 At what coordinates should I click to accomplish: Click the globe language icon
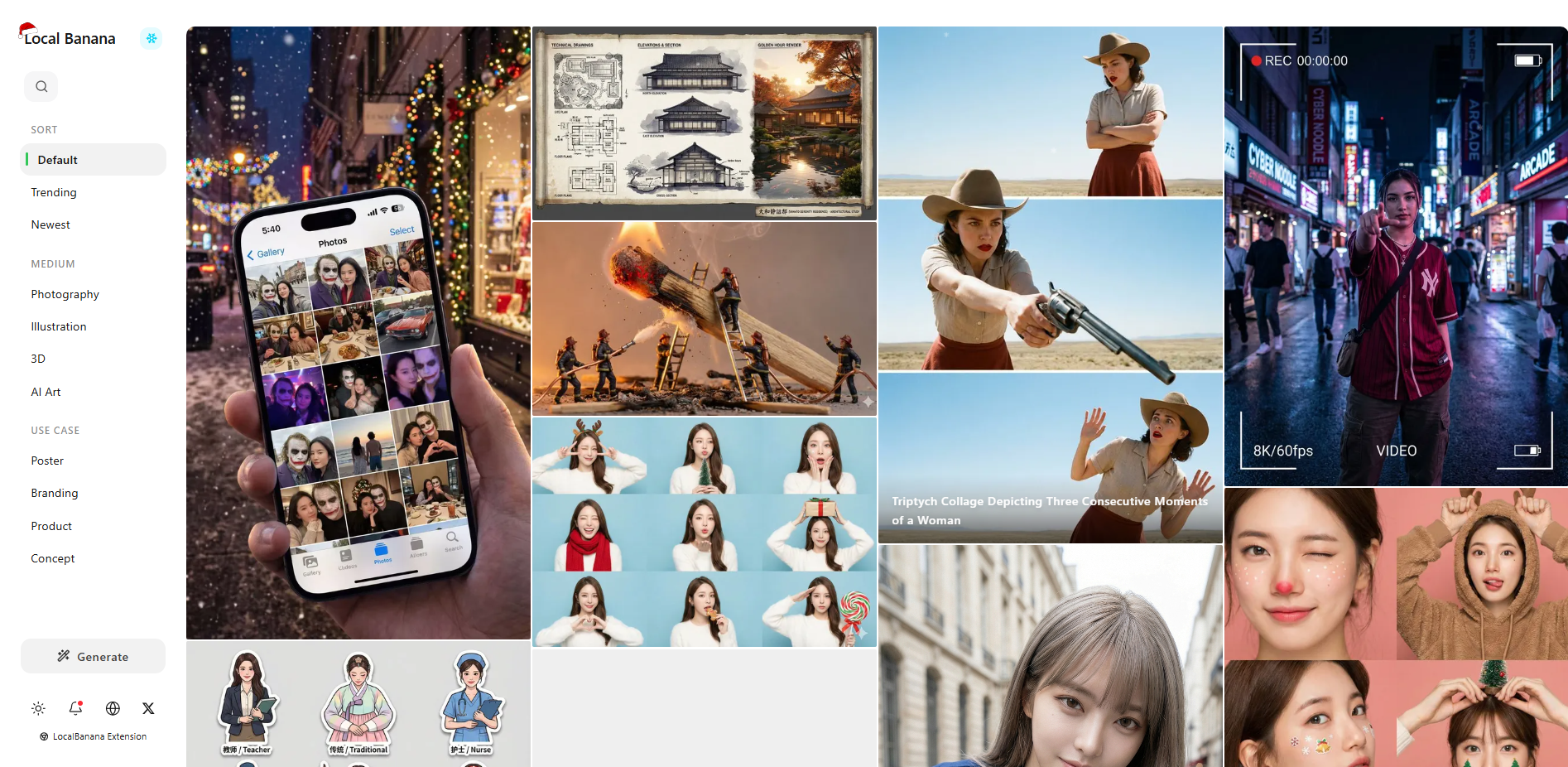[x=113, y=708]
